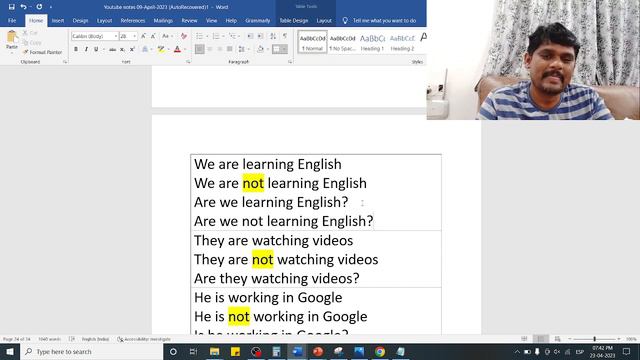
Task: Click the Windows taskbar search box
Action: 92,351
